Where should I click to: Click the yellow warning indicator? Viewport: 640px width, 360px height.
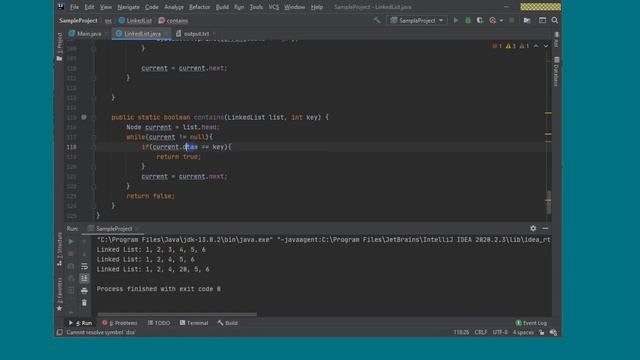click(511, 46)
